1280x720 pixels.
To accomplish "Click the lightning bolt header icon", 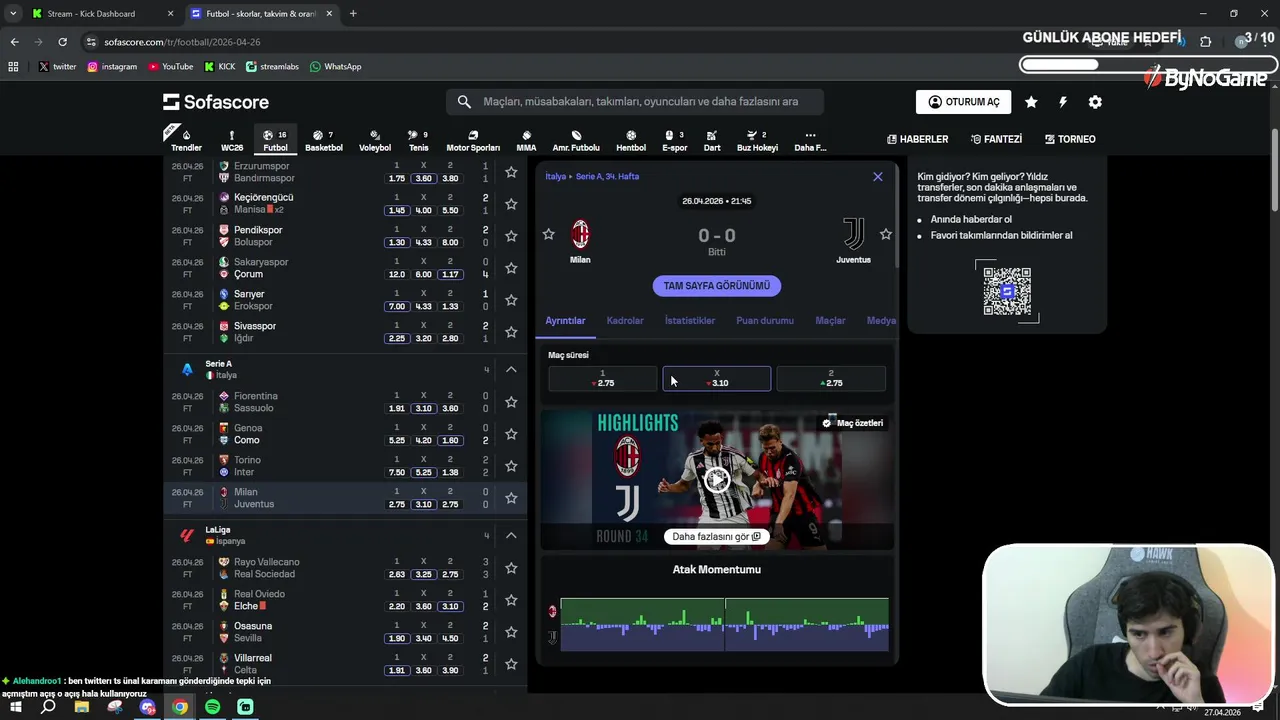I will [x=1063, y=102].
